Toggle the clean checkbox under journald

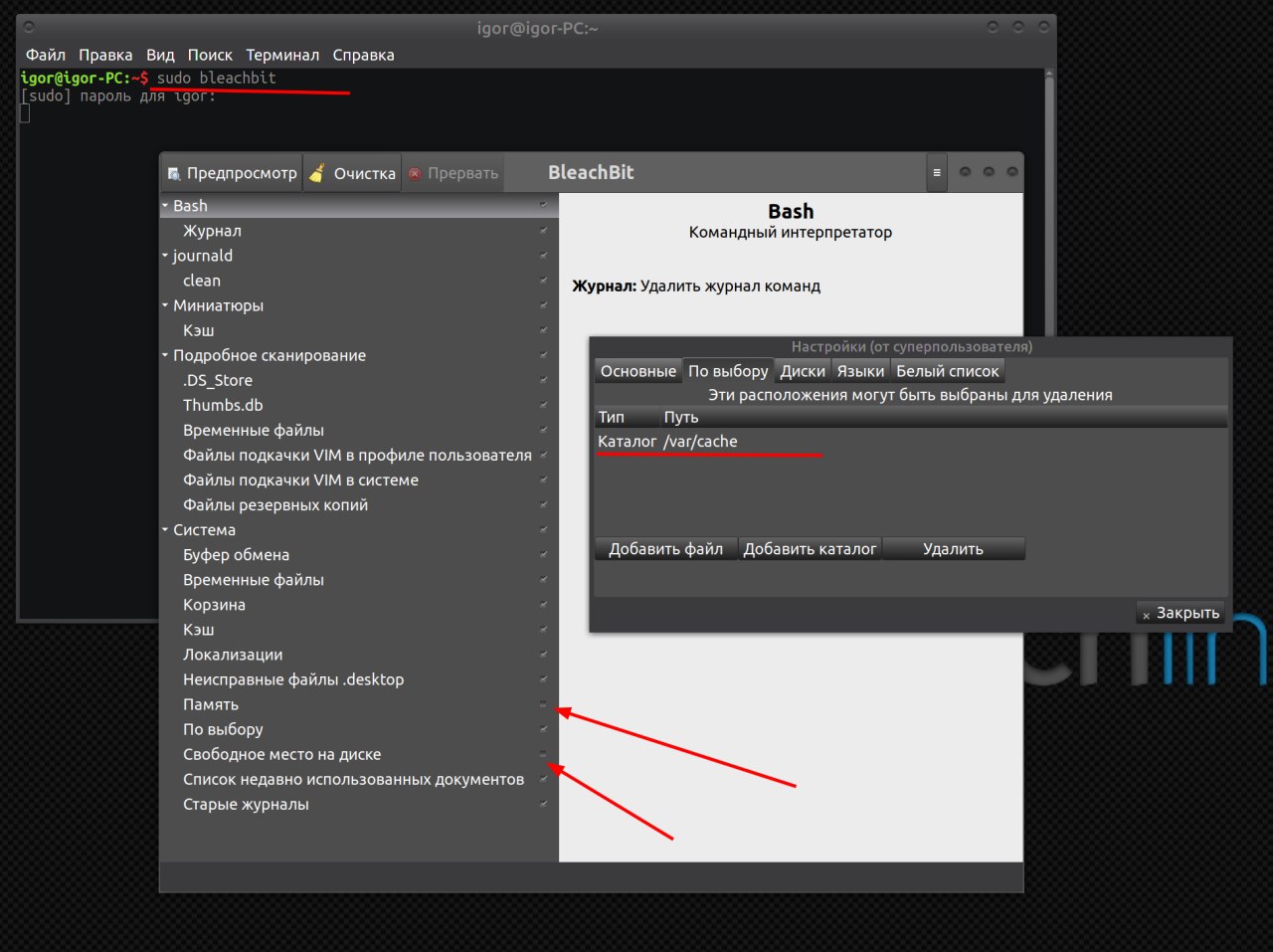pos(543,281)
